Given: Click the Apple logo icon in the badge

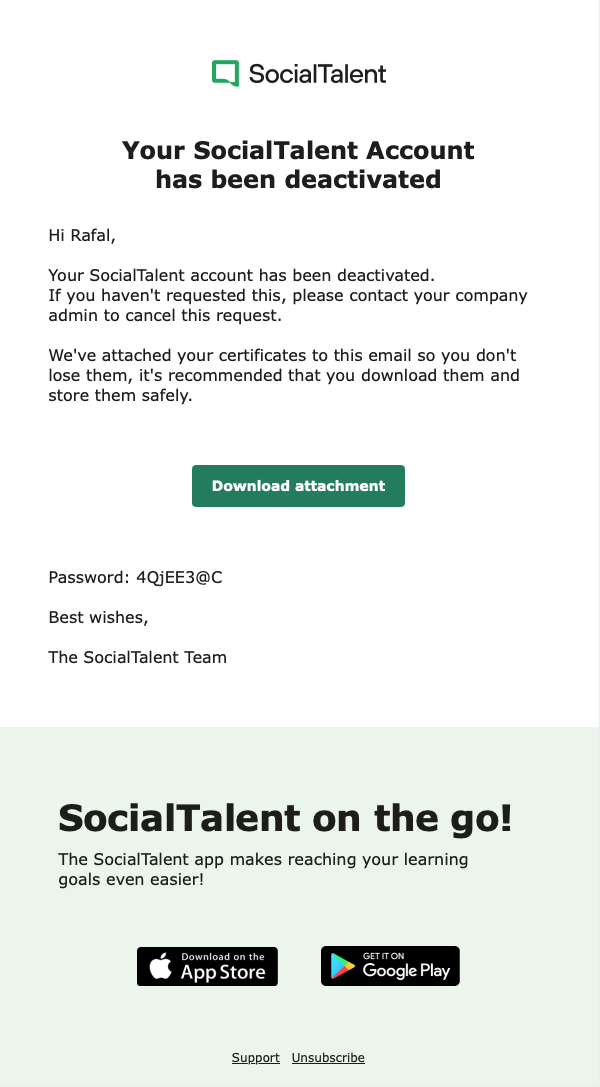Looking at the screenshot, I should coord(160,967).
